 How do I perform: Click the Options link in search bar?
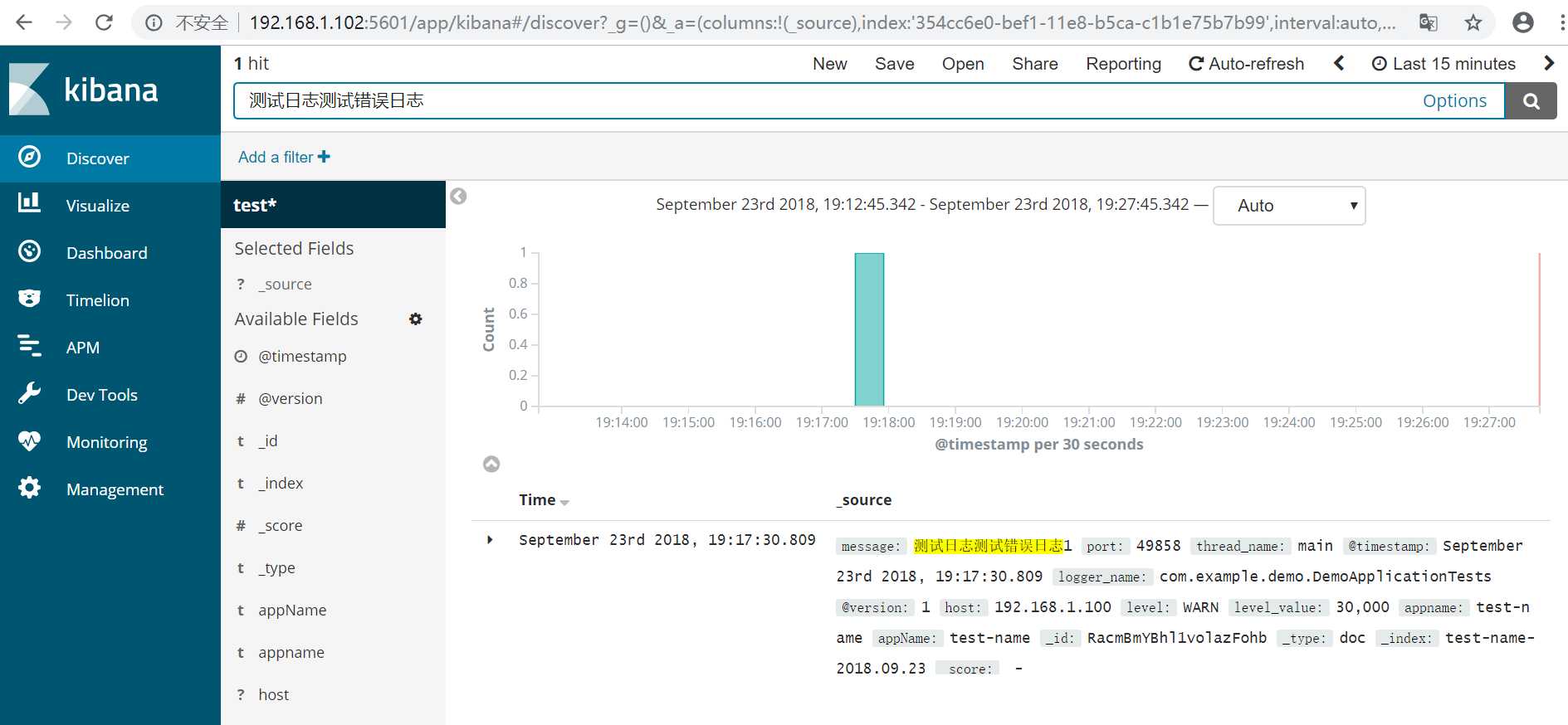1454,101
